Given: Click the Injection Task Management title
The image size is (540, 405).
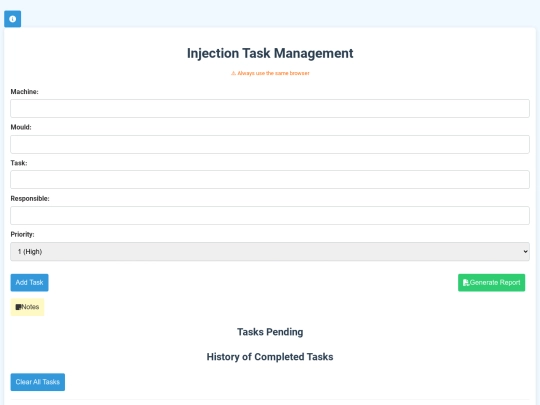Looking at the screenshot, I should (270, 53).
